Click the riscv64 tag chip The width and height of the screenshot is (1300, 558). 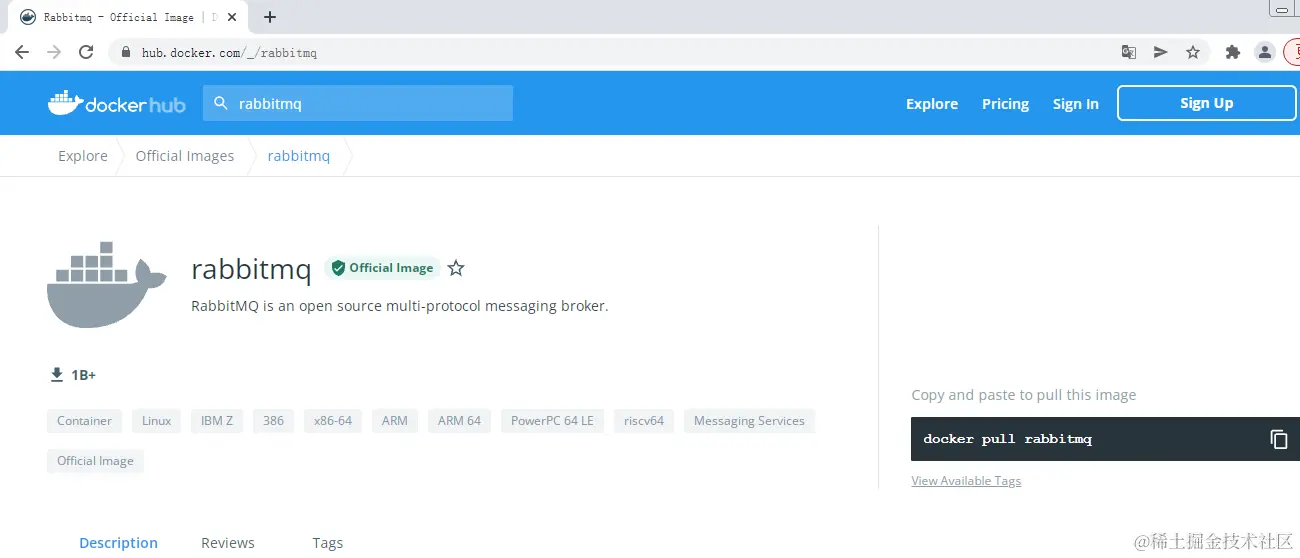644,421
